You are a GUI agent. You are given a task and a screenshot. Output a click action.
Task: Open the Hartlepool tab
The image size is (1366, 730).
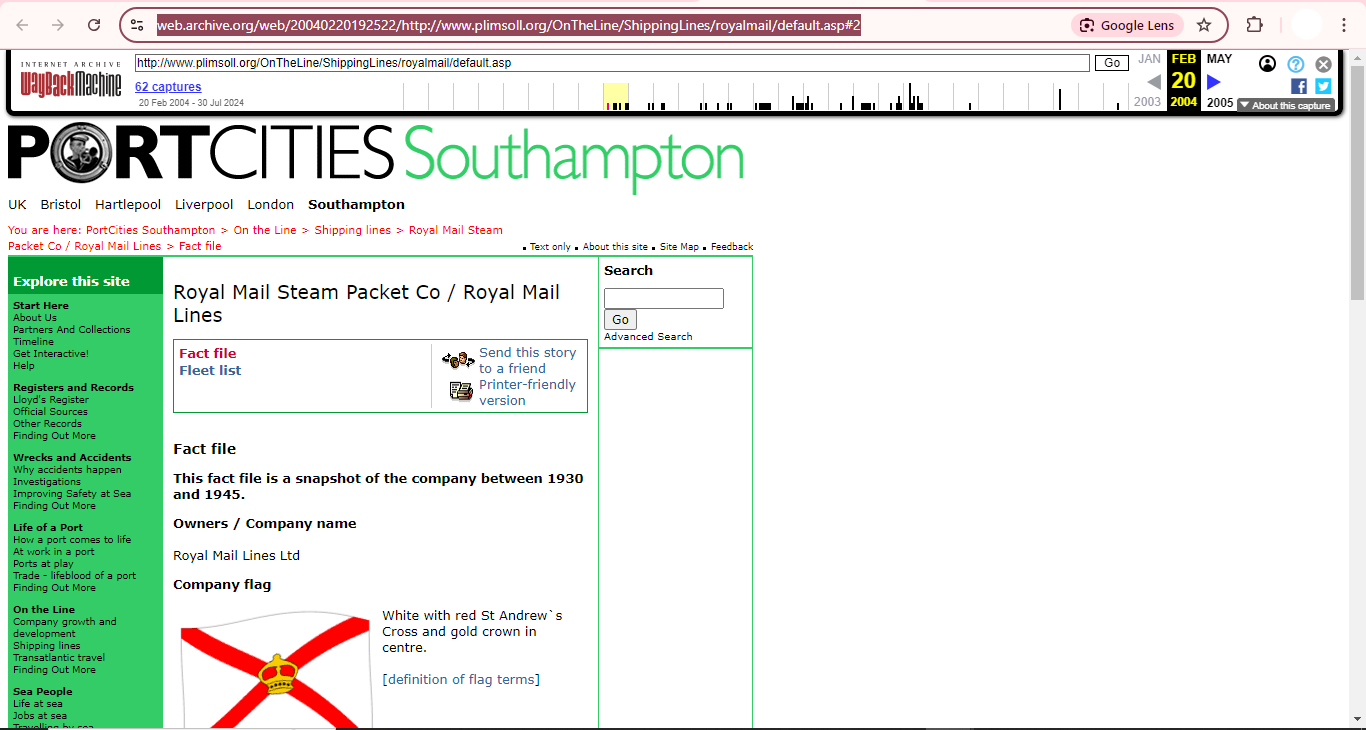(128, 205)
